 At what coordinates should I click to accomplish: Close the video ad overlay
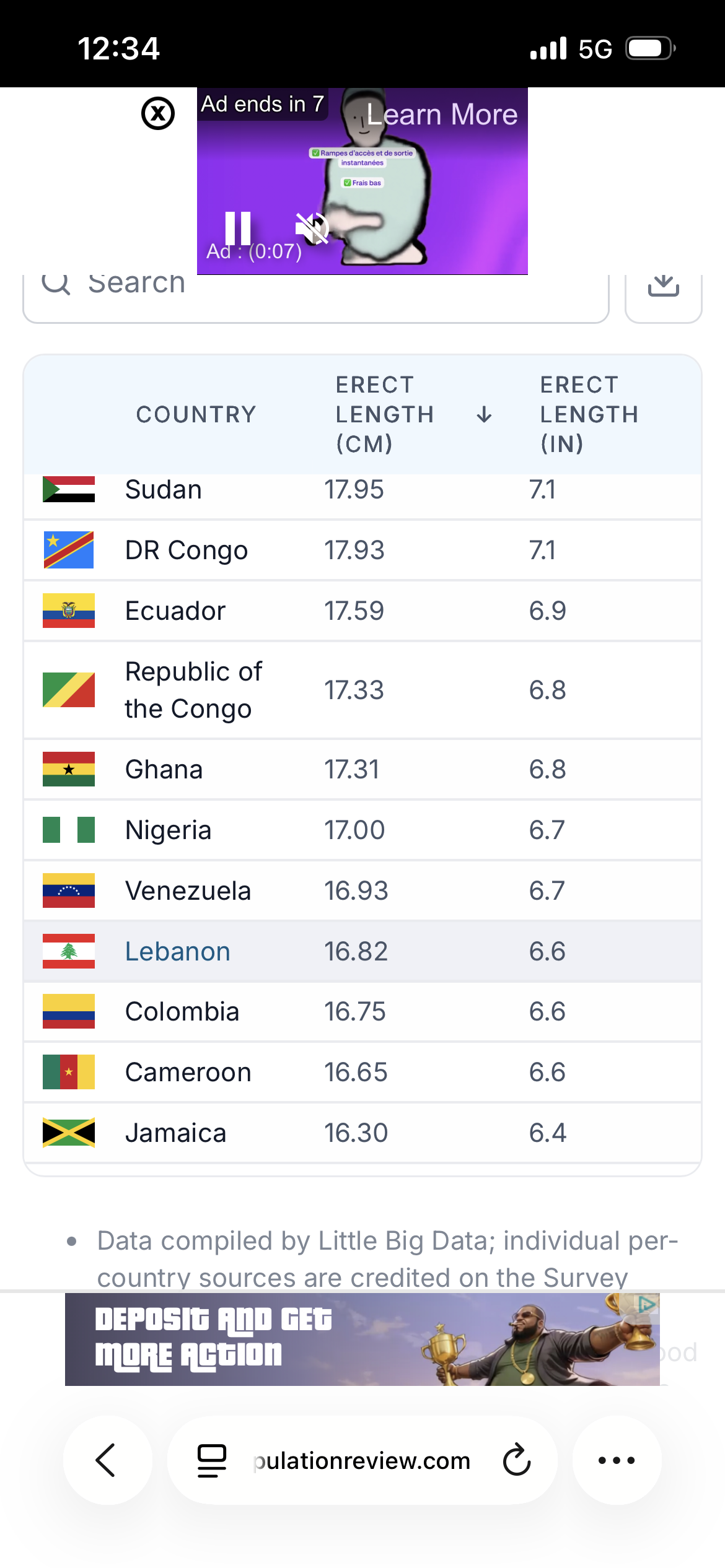tap(158, 114)
